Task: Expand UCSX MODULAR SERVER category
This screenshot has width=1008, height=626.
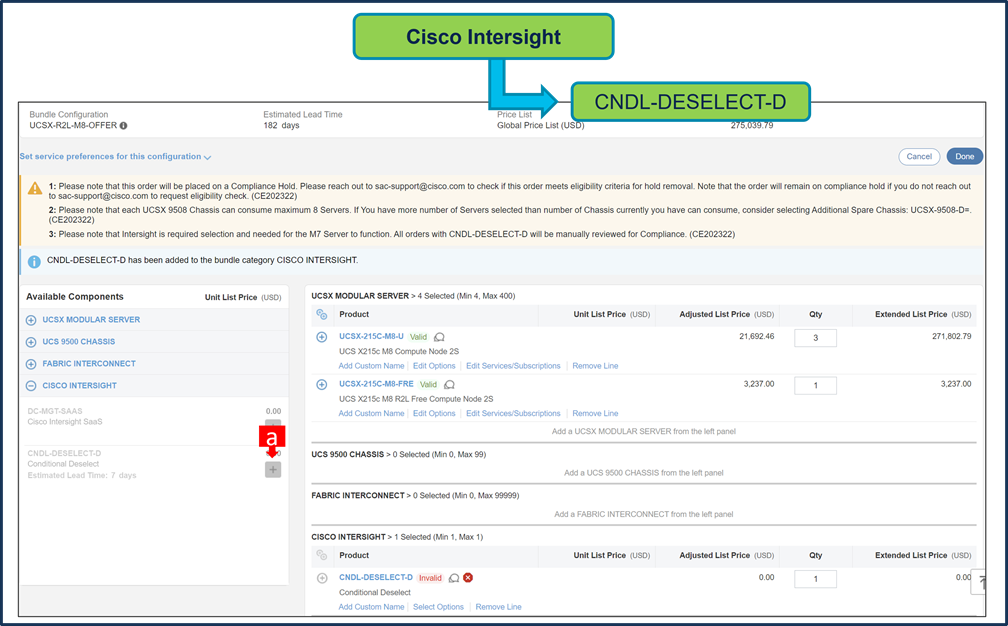Action: click(x=31, y=320)
